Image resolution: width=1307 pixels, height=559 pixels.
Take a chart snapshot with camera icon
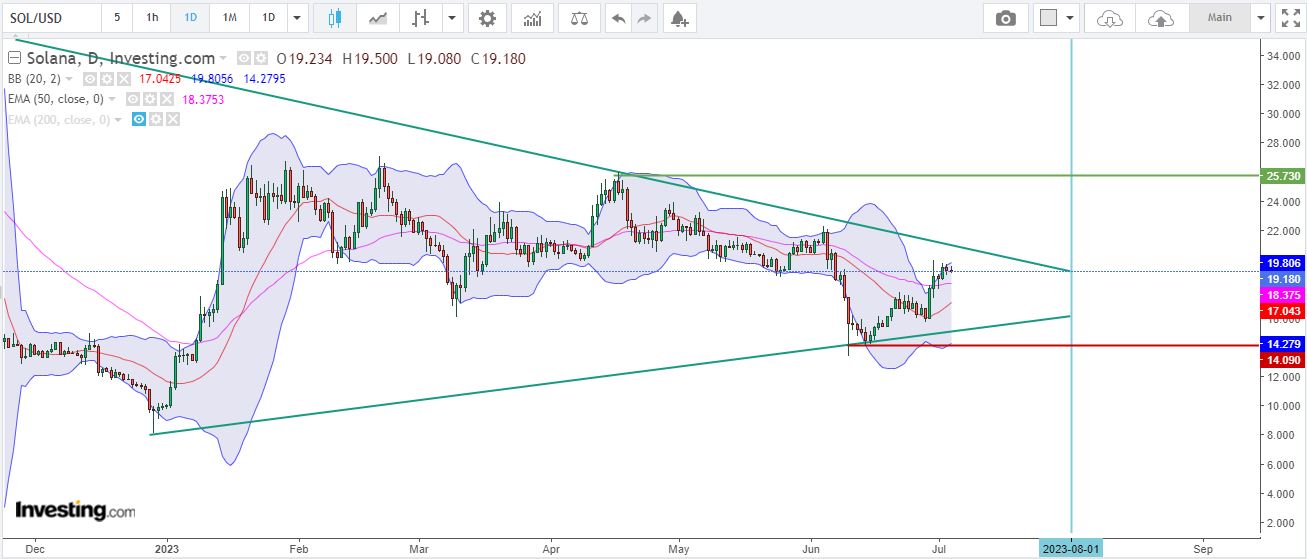point(1005,18)
